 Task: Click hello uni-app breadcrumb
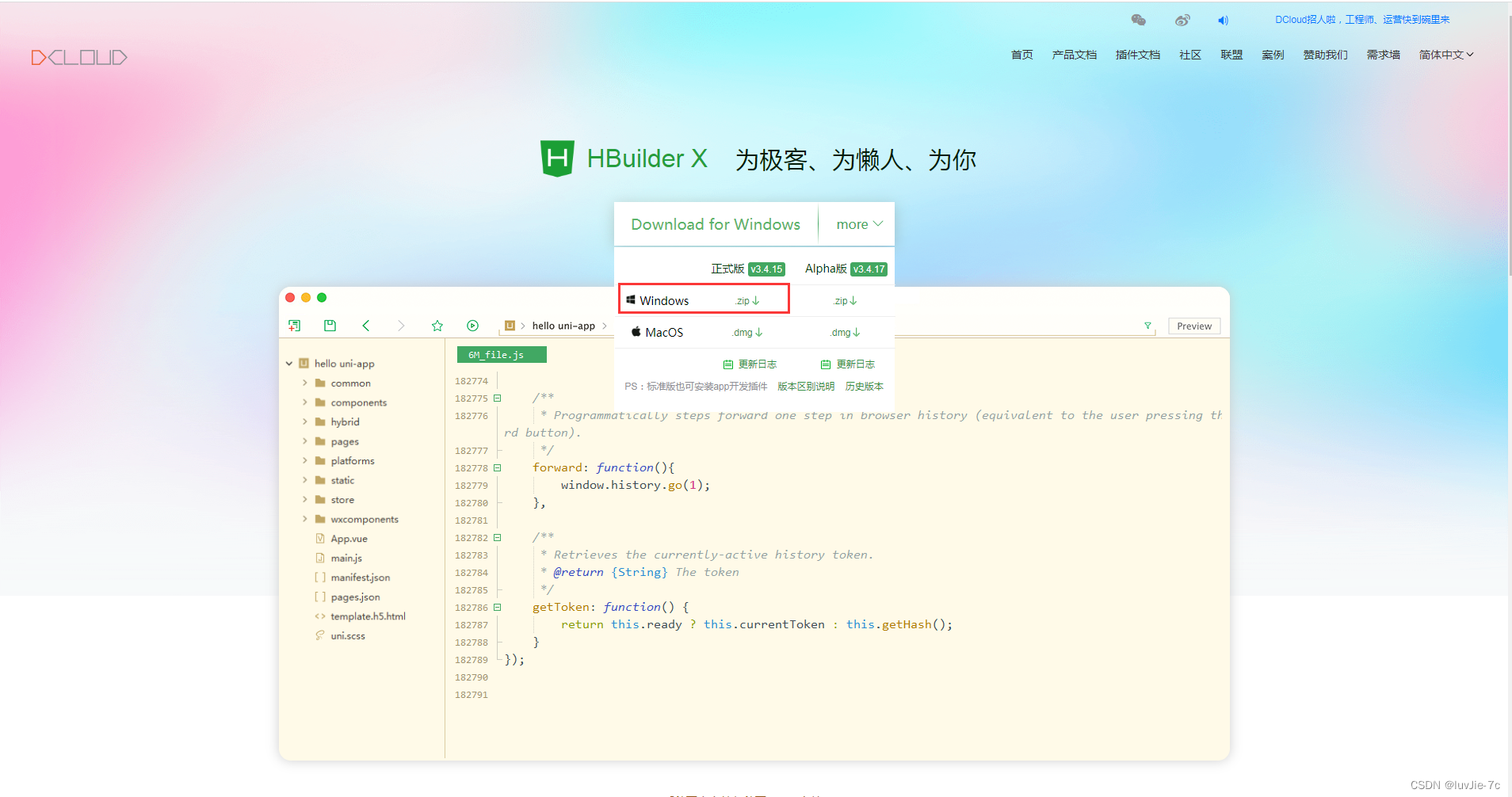(x=563, y=326)
